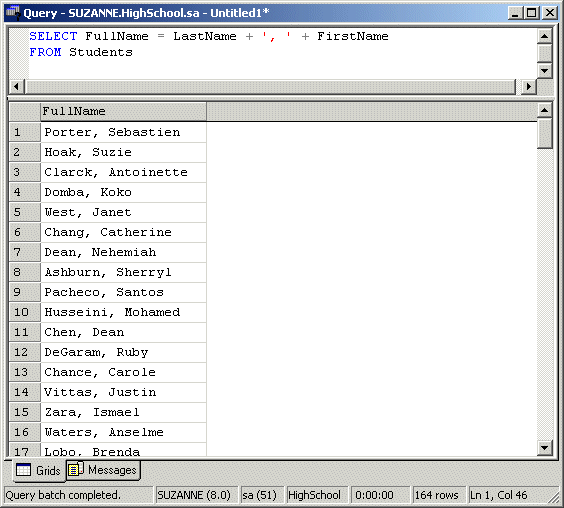Click the Query window title icon

(13, 13)
